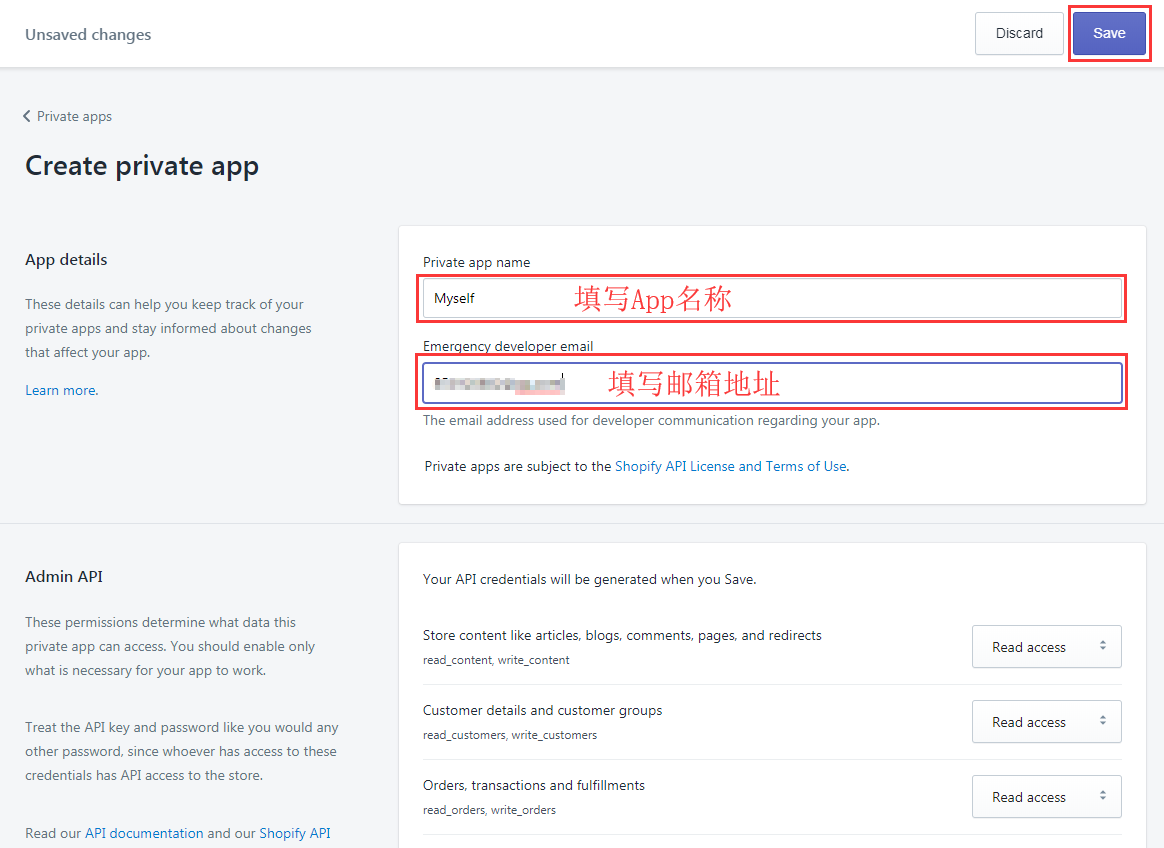Screen dimensions: 1164x848
Task: Click the Discard button
Action: [x=1019, y=33]
